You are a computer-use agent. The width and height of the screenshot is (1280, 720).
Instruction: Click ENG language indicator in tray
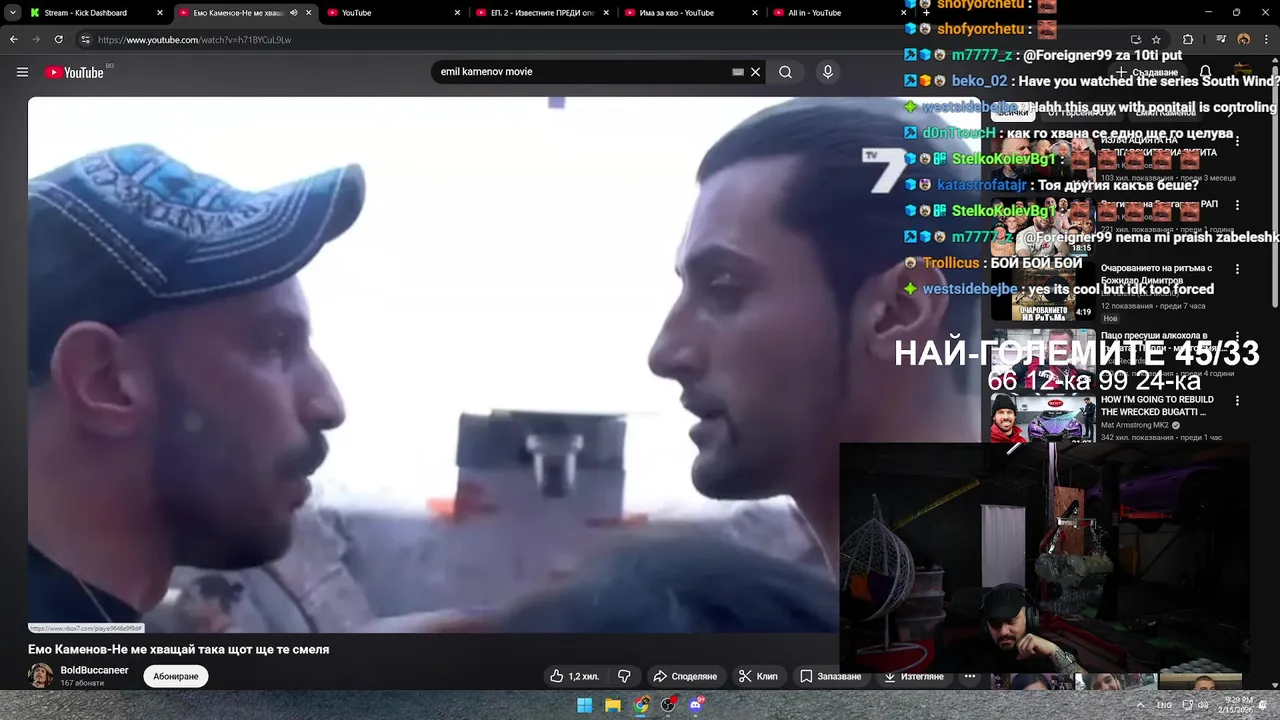tap(1164, 705)
